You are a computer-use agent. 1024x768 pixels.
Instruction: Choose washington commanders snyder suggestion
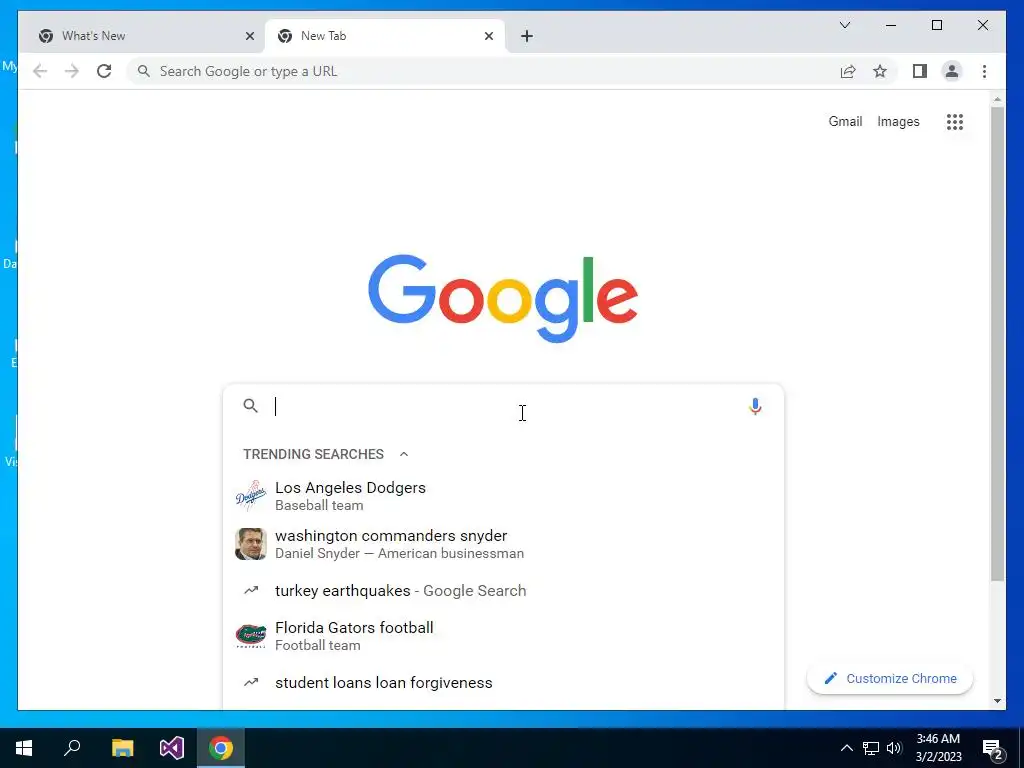click(x=503, y=544)
